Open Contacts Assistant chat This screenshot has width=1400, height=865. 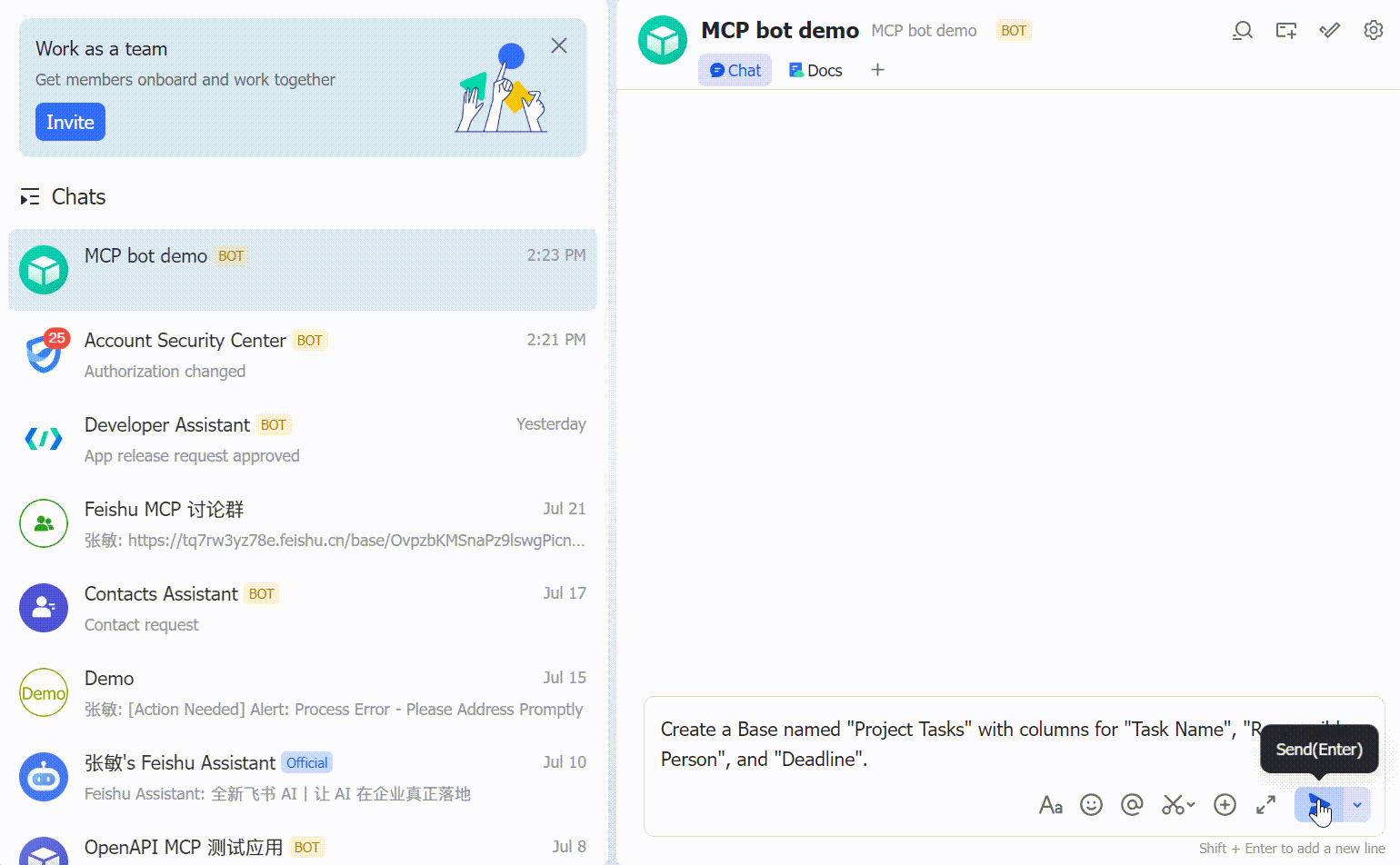click(x=303, y=608)
